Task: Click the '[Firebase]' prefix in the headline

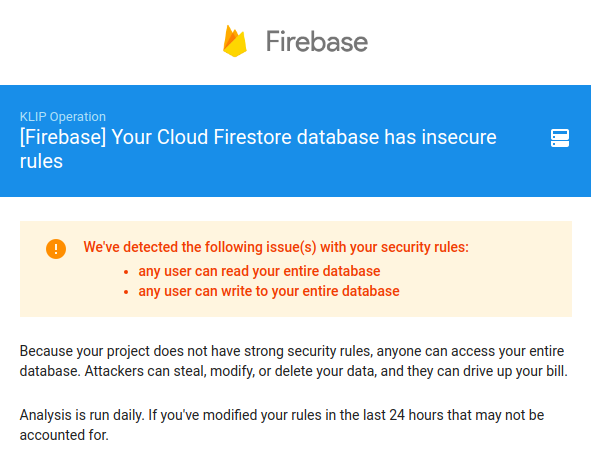Action: [x=63, y=137]
